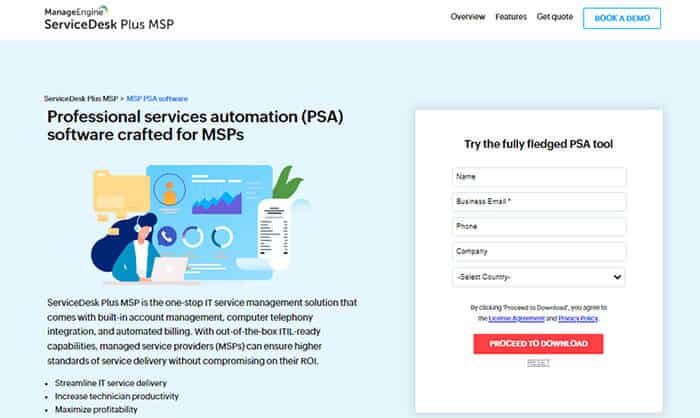700x418 pixels.
Task: Open the License Agreement link
Action: 516,318
